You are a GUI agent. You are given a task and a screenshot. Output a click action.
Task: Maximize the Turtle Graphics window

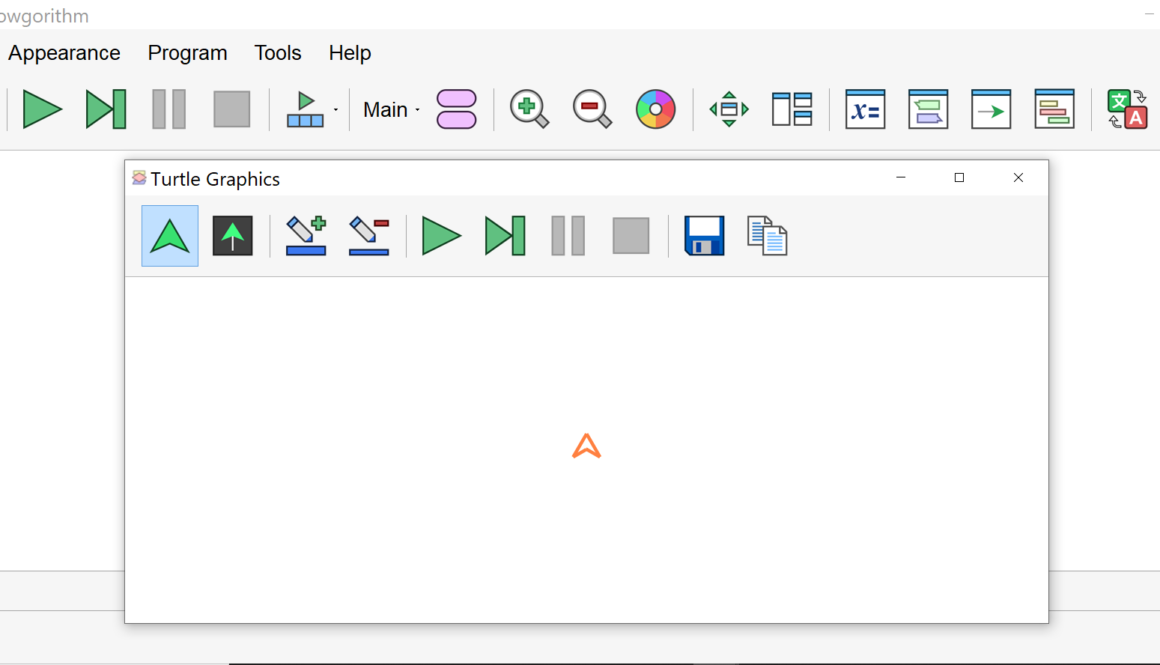click(x=960, y=178)
